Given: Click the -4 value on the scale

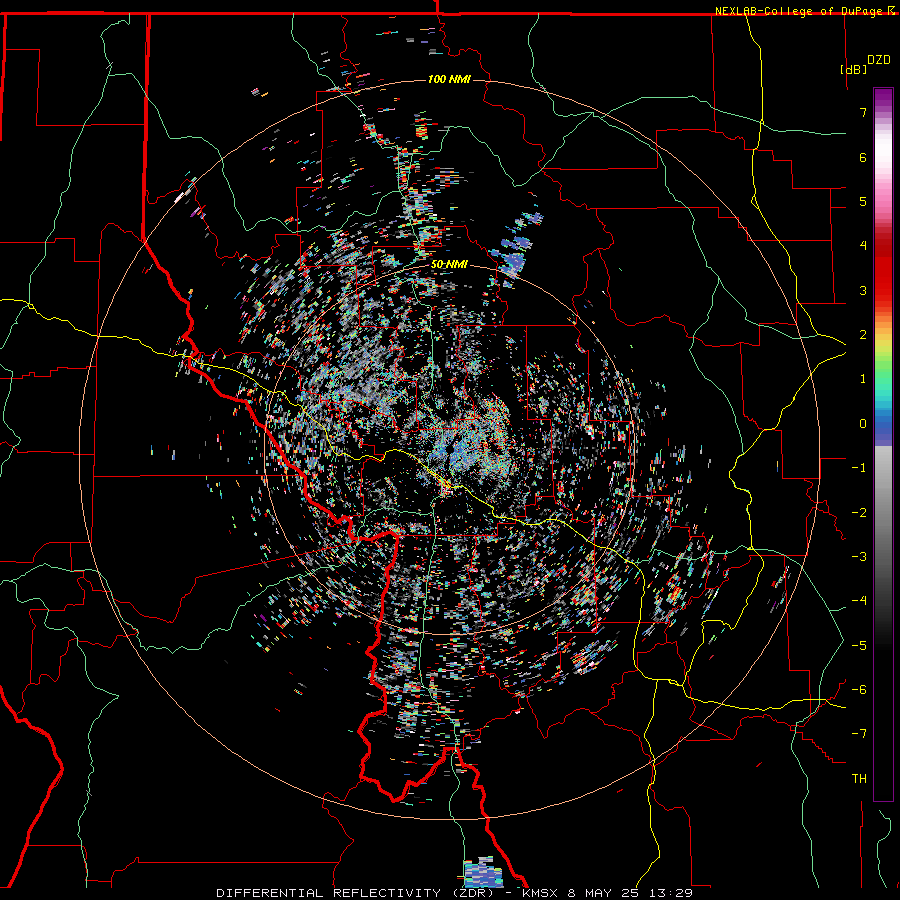Looking at the screenshot, I should tap(859, 601).
